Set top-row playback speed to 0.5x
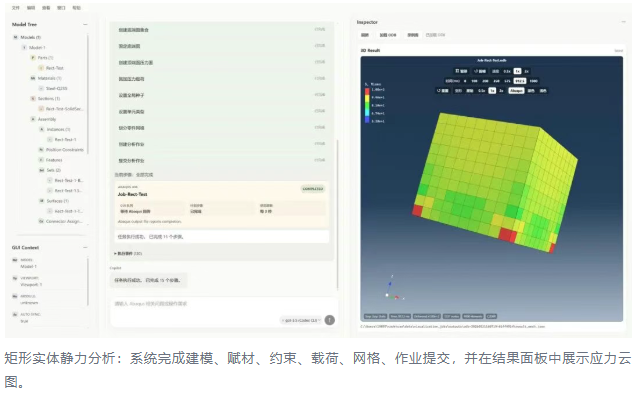Image resolution: width=636 pixels, height=398 pixels. 507,71
